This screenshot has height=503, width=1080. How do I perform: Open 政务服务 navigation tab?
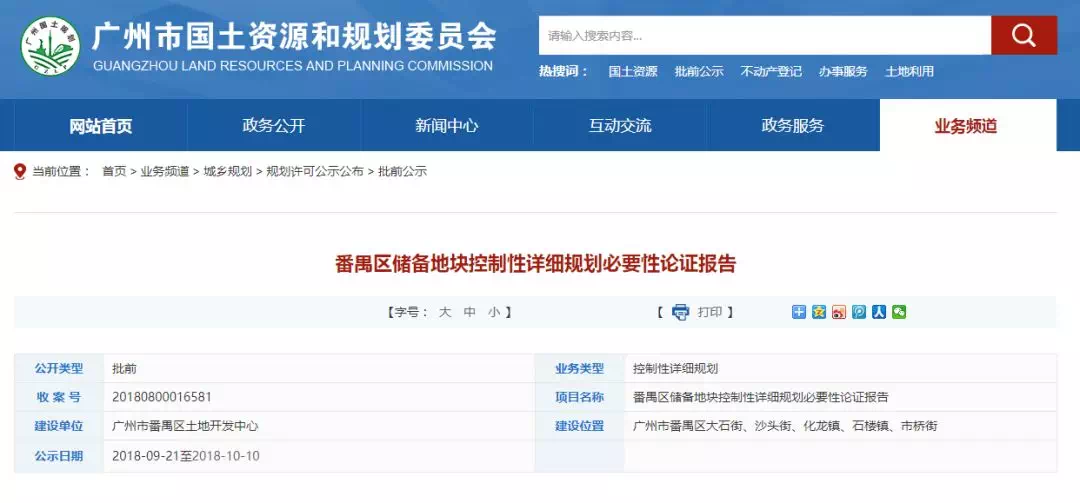793,125
